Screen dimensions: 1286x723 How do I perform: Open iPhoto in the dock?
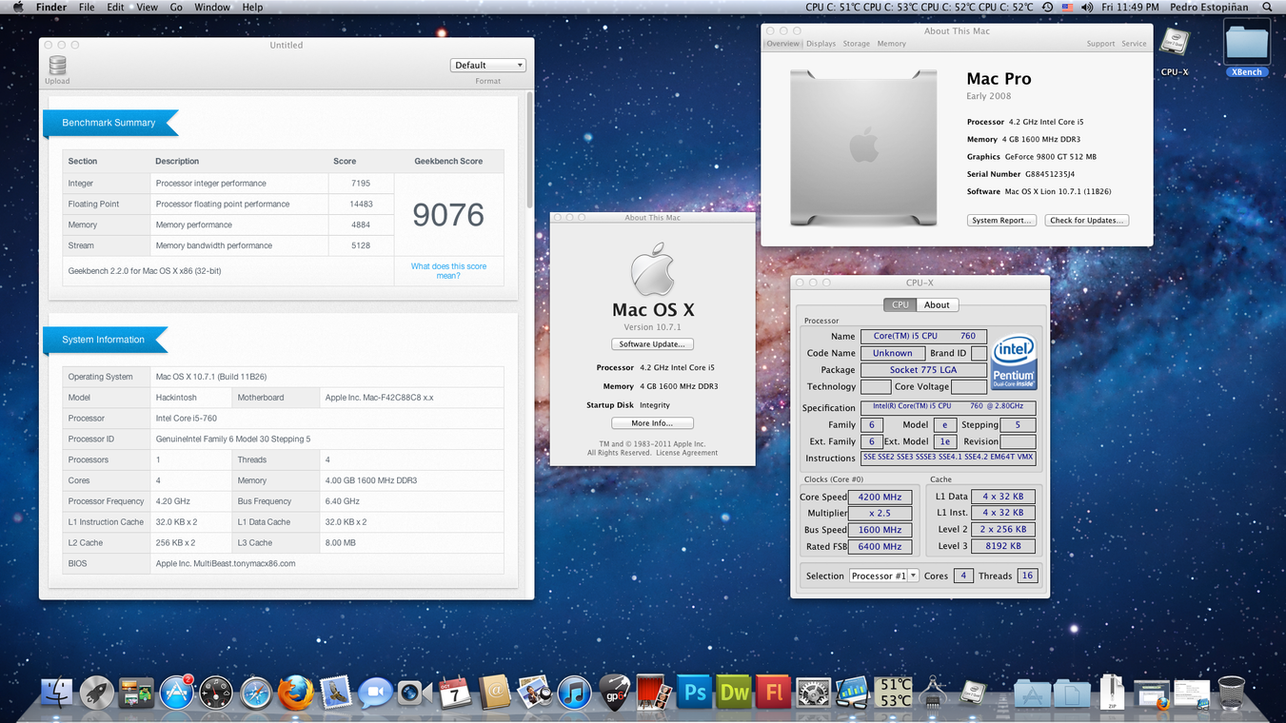point(534,692)
